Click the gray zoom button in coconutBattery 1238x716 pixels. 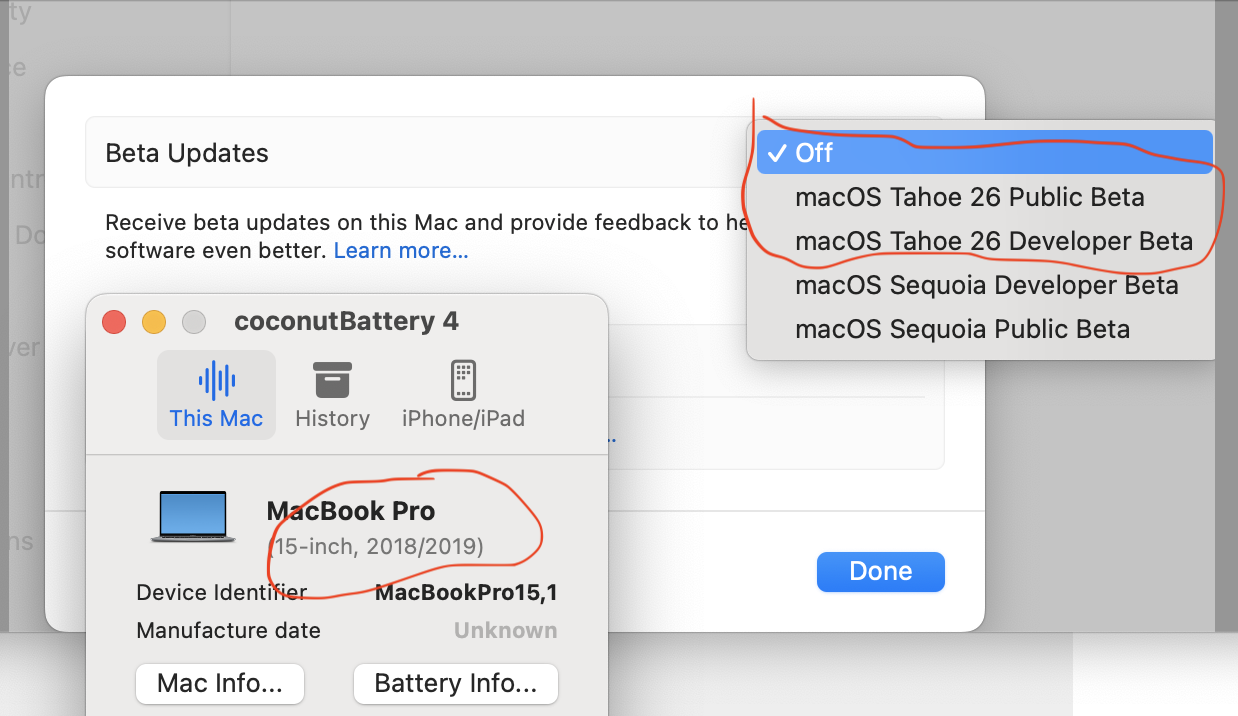coord(194,322)
